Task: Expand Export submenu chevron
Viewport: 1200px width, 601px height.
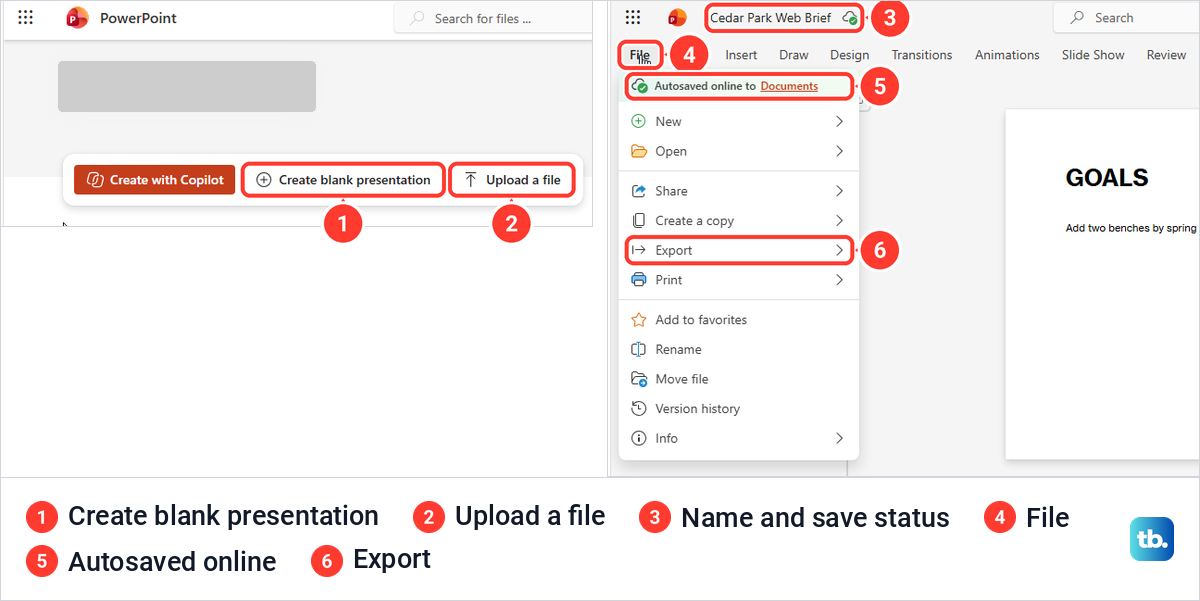Action: (x=839, y=250)
